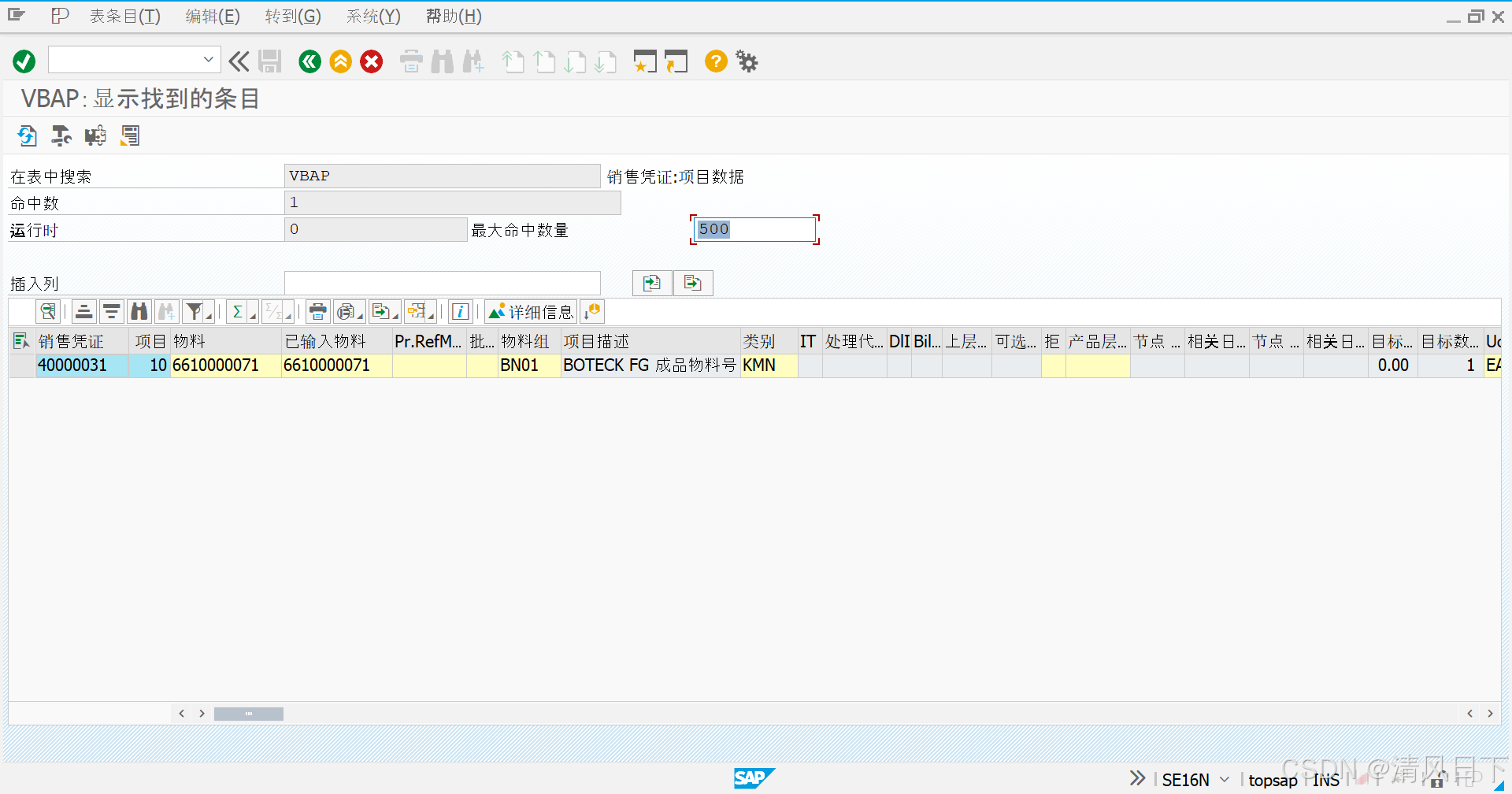Viewport: 1512px width, 794px height.
Task: Sort results descending
Action: 111,311
